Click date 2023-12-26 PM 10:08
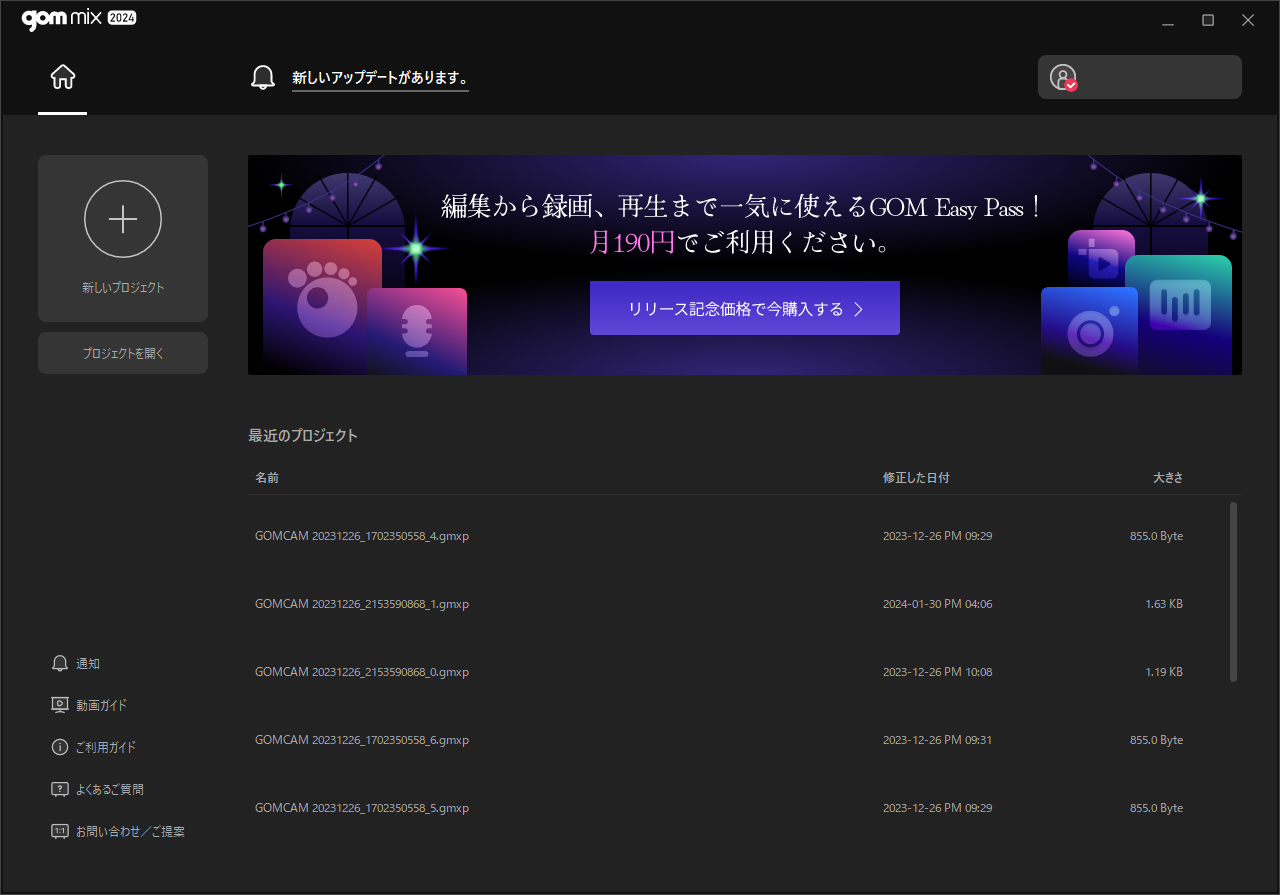The height and width of the screenshot is (895, 1280). 937,672
